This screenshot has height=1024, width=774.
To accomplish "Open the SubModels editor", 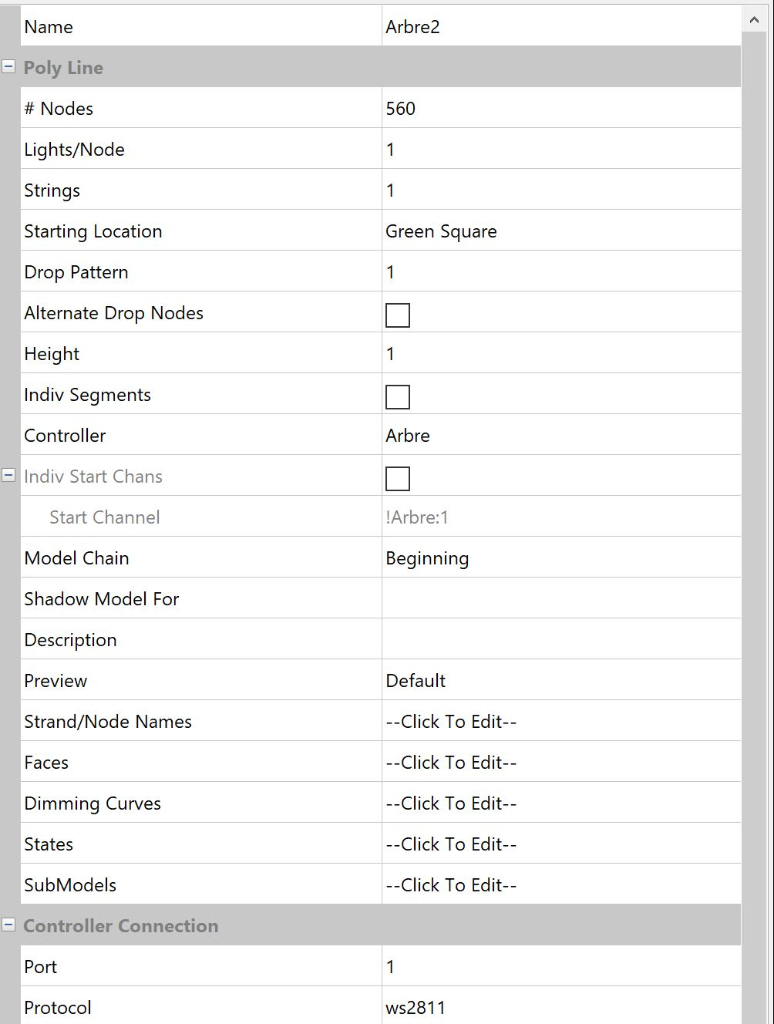I will tap(560, 885).
